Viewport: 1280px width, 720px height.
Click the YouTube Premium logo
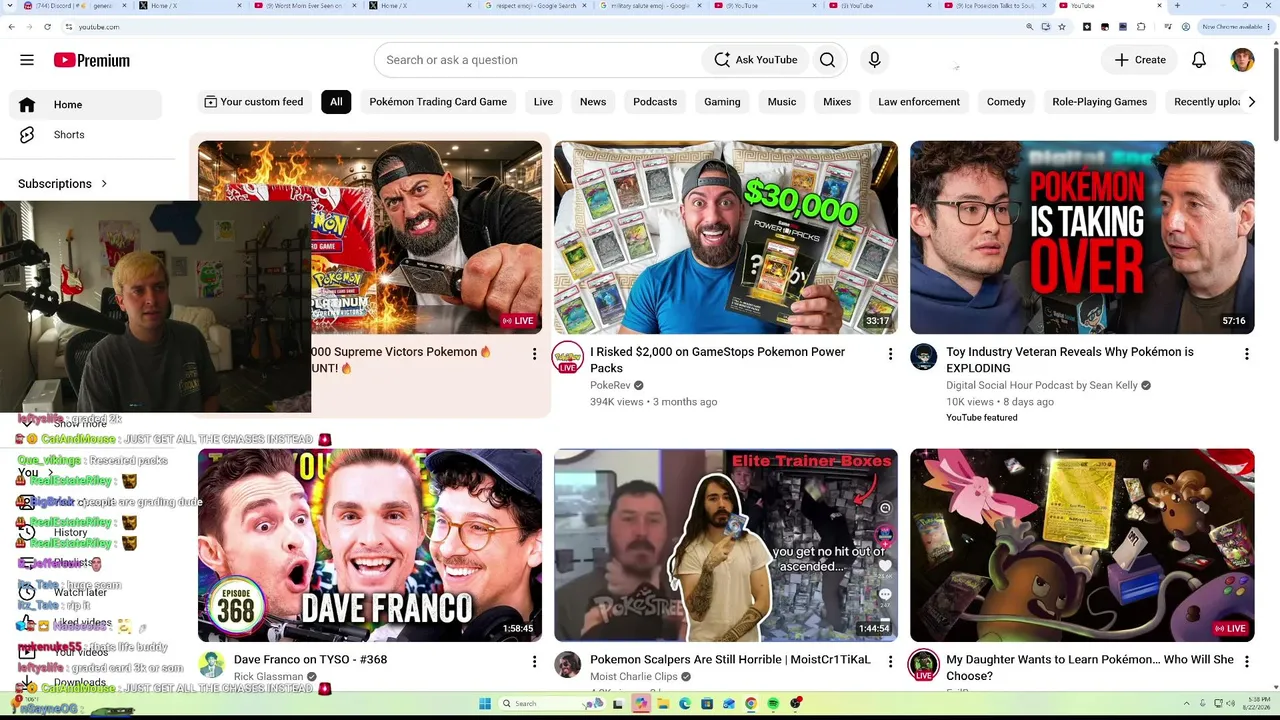(92, 60)
